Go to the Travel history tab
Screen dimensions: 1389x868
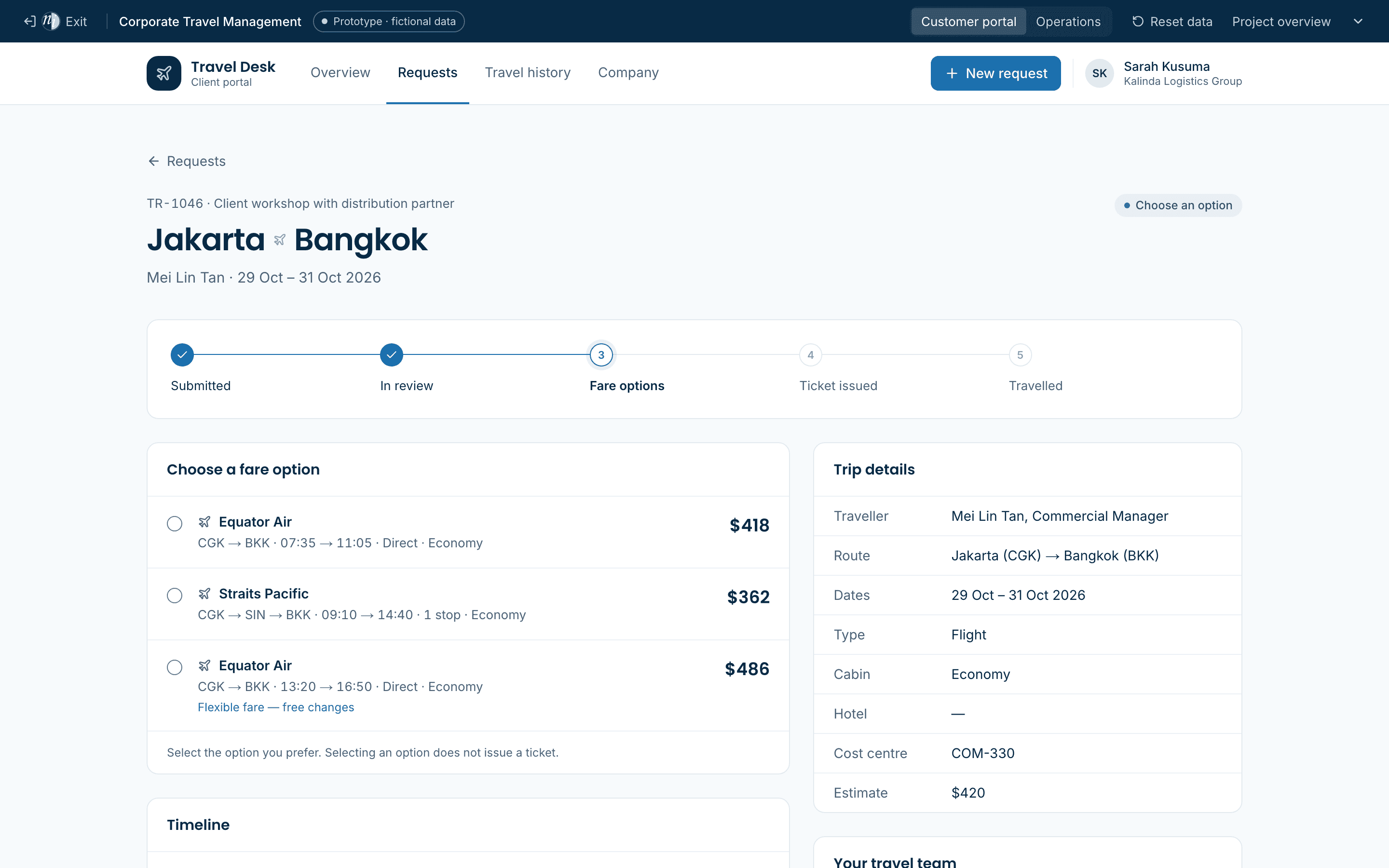point(528,72)
